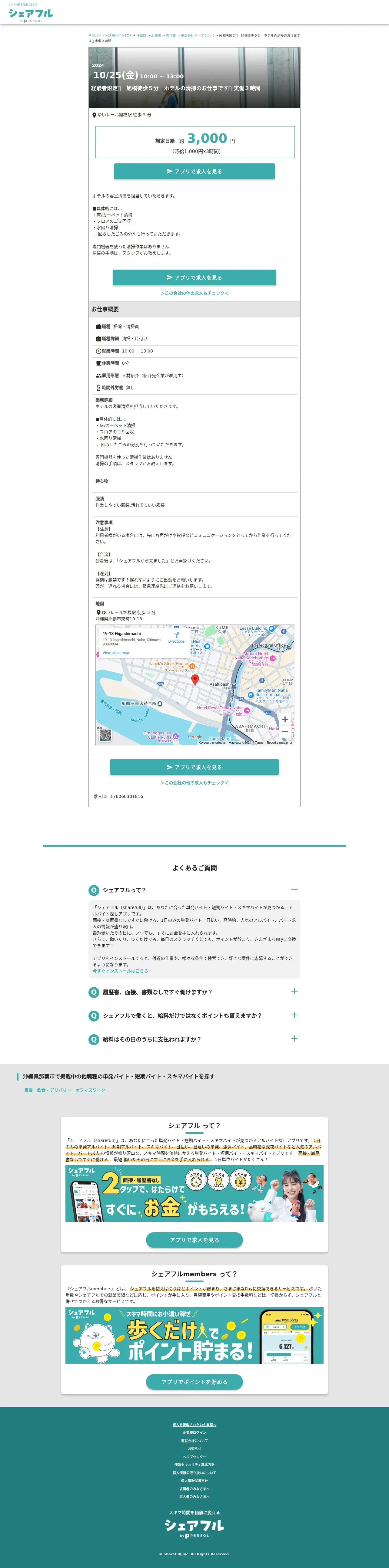Open 今すぐインストールはこちら link
This screenshot has width=389, height=1568.
pos(120,971)
